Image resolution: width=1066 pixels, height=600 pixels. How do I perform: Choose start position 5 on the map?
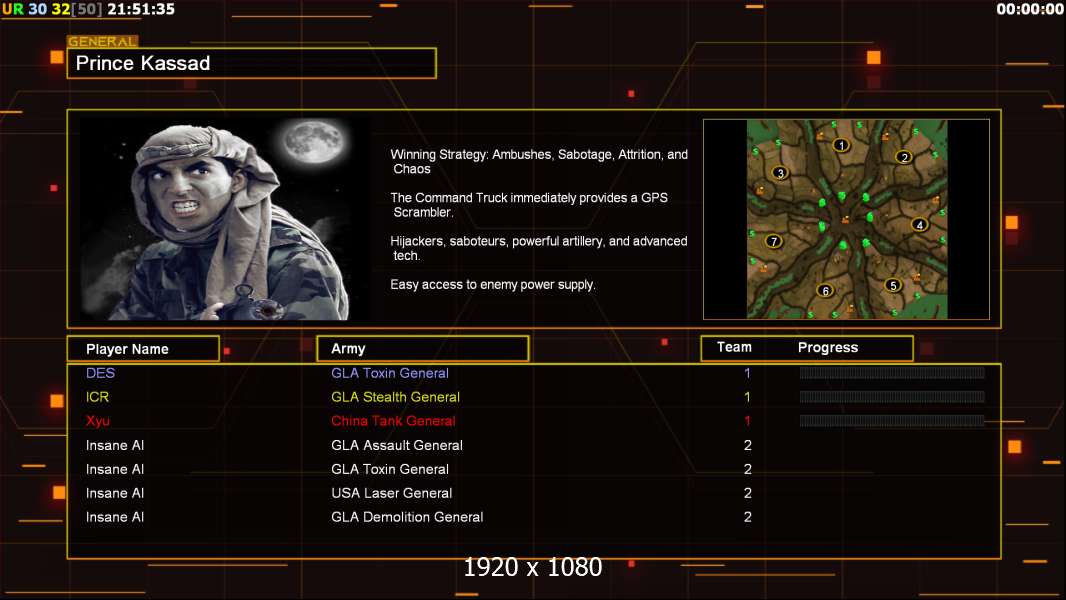click(893, 285)
